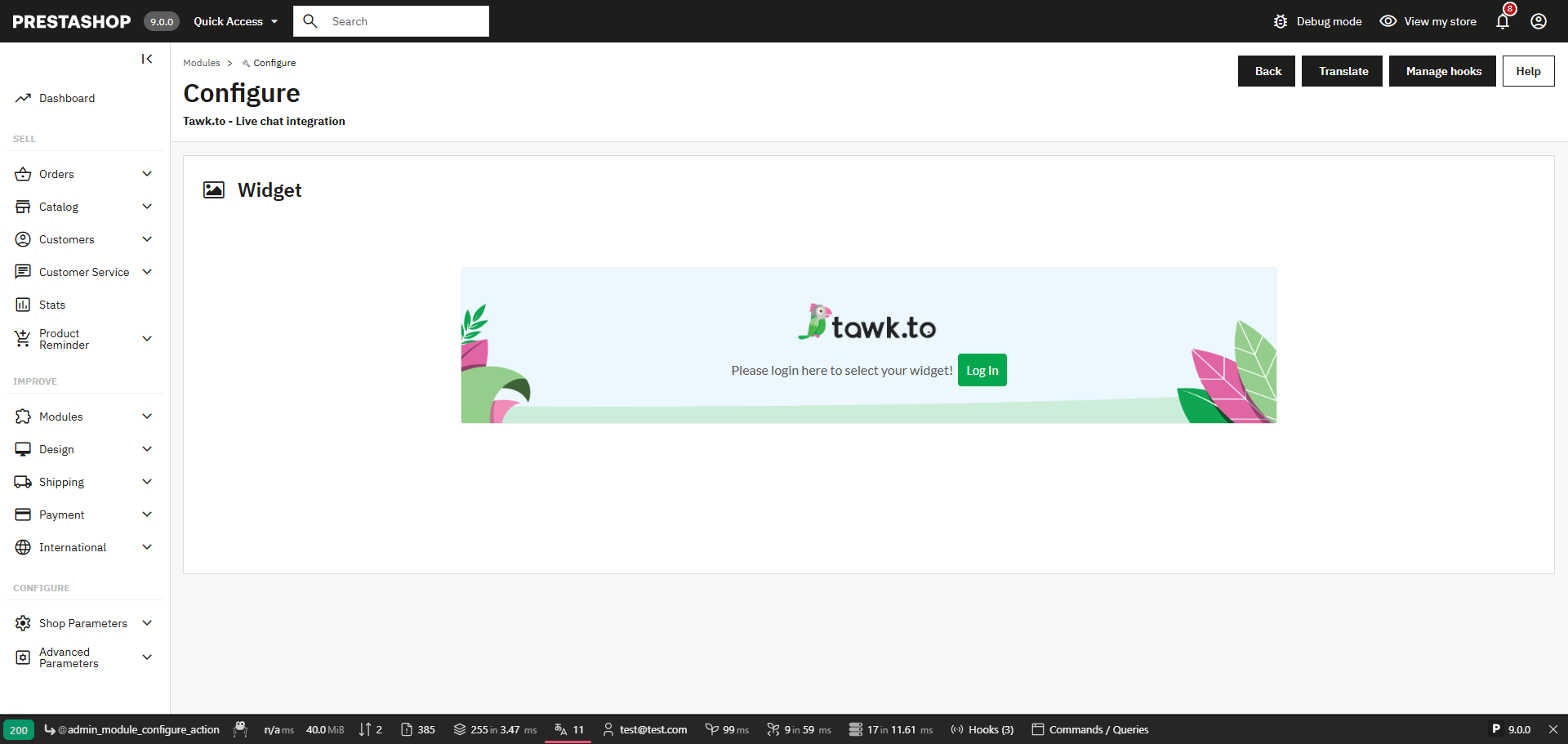Collapse the sidebar menu with the arrow icon

[147, 59]
